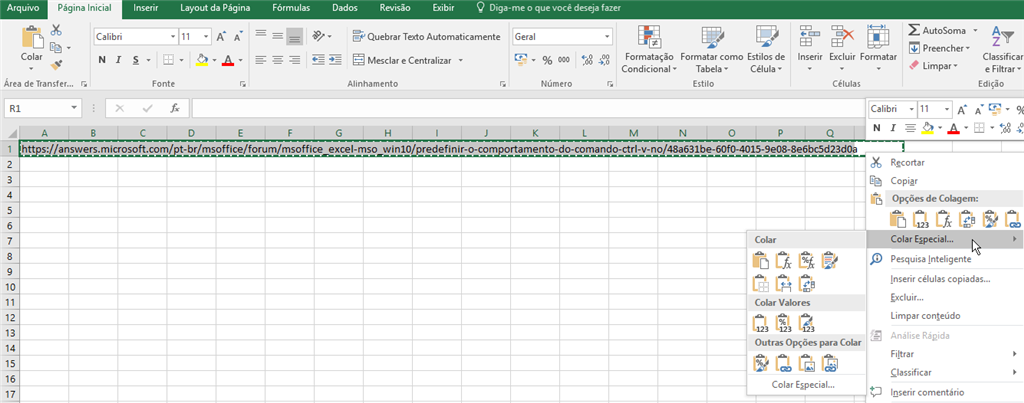Open Estilos de Célula dropdown
Screen dimensions: 1024x403
click(x=765, y=50)
